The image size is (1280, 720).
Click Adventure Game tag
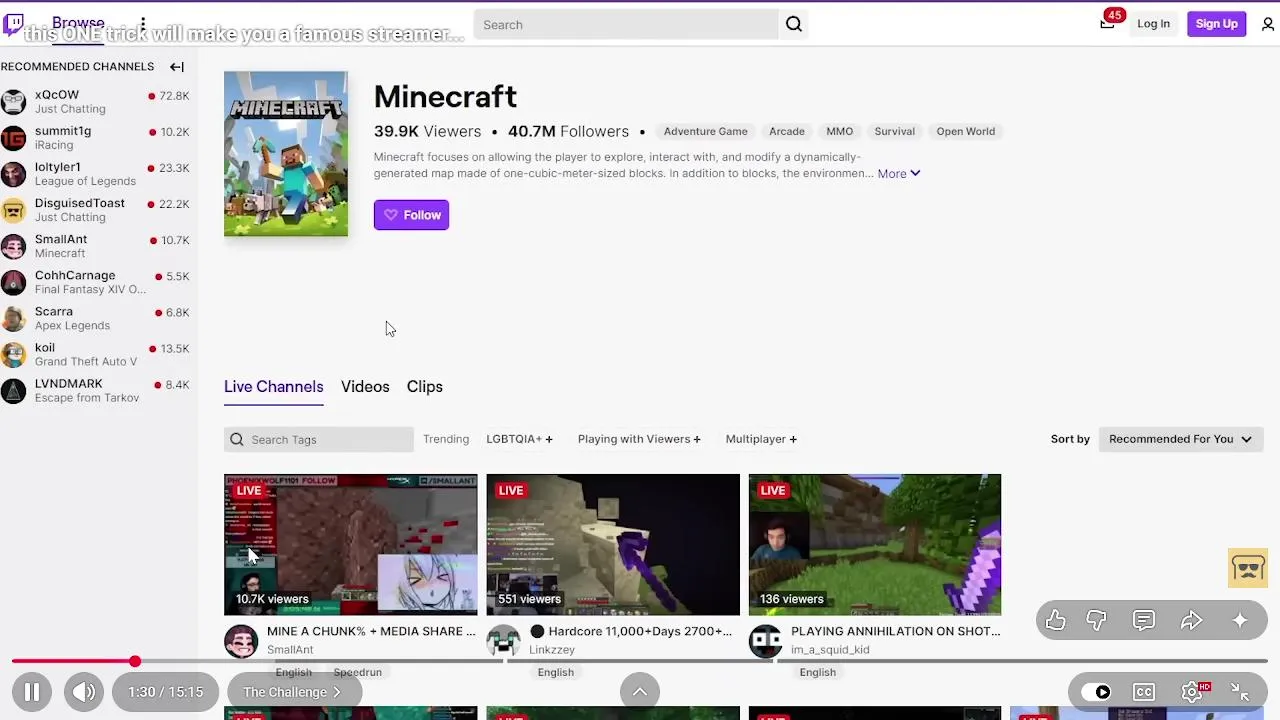(x=706, y=131)
